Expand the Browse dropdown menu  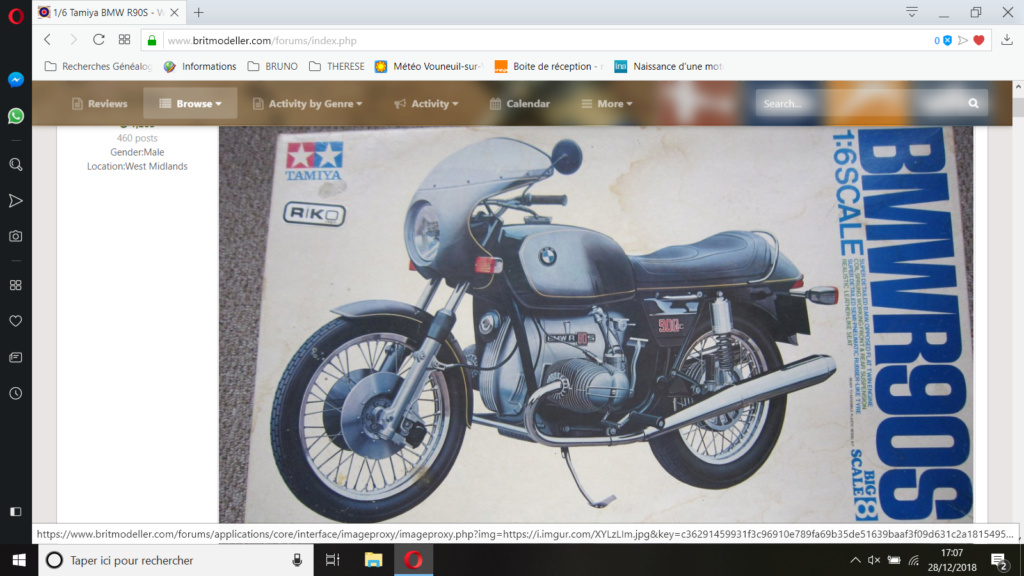coord(190,103)
